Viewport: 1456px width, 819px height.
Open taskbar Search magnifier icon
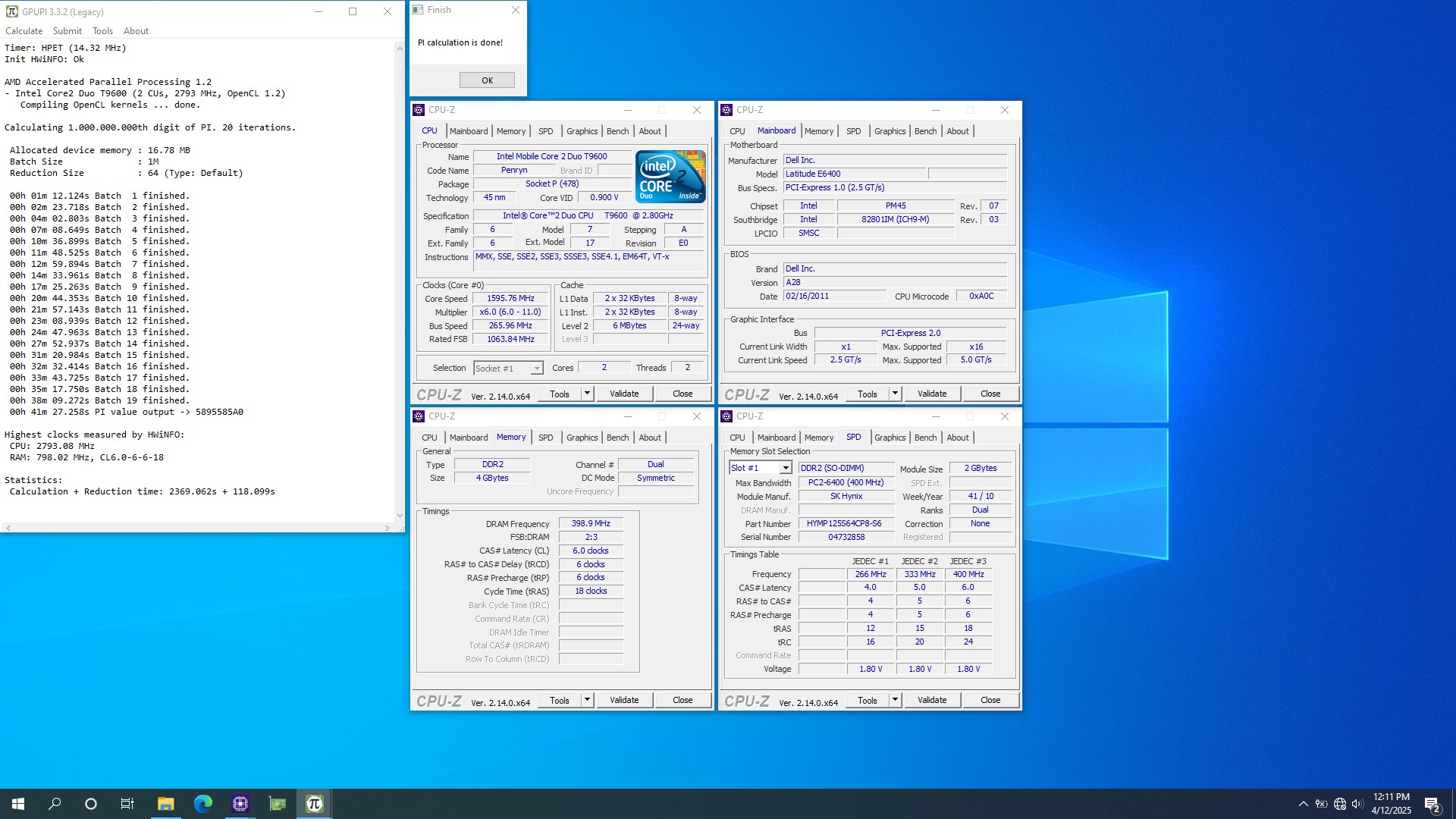click(55, 804)
